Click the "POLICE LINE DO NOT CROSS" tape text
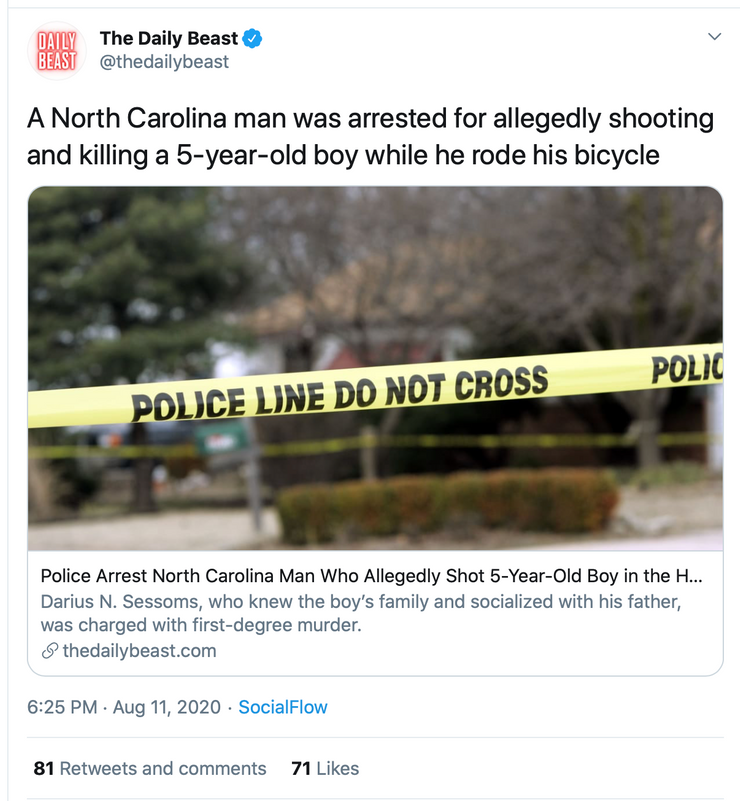Image resolution: width=740 pixels, height=801 pixels. click(x=340, y=394)
